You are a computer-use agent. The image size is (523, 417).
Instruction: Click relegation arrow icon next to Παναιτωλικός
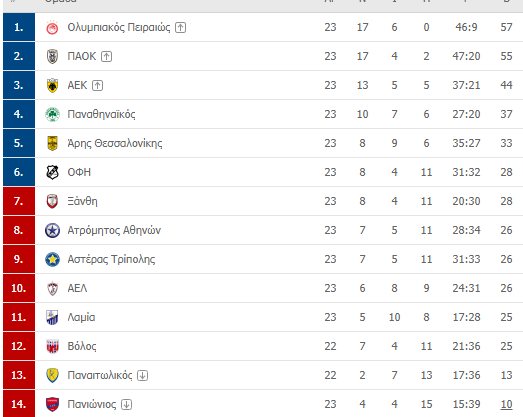pos(142,376)
